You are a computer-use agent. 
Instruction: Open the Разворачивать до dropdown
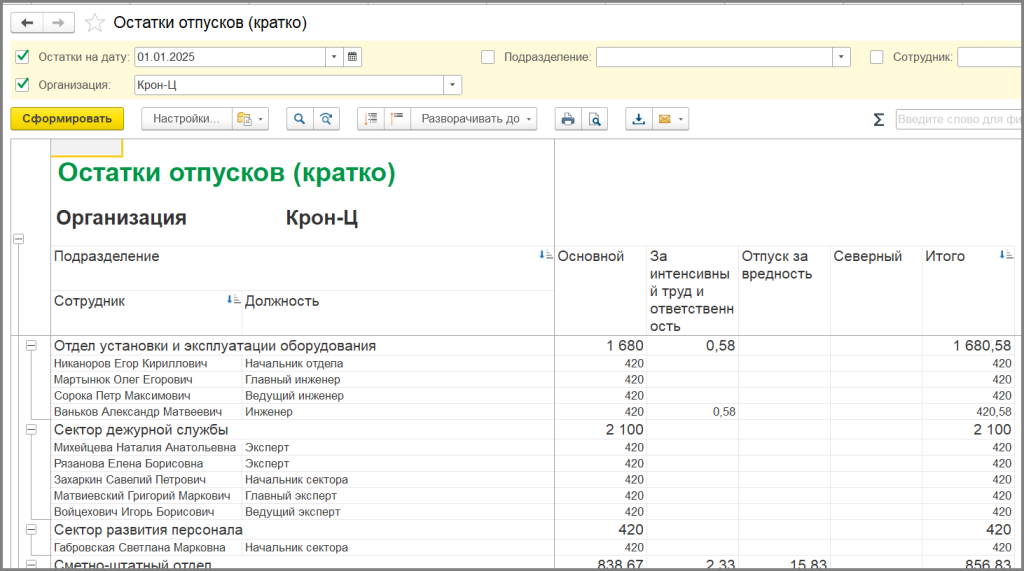pos(473,119)
